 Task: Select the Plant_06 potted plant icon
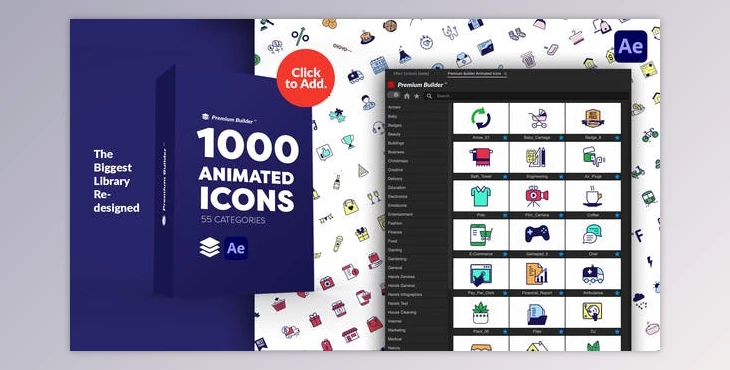coord(480,312)
